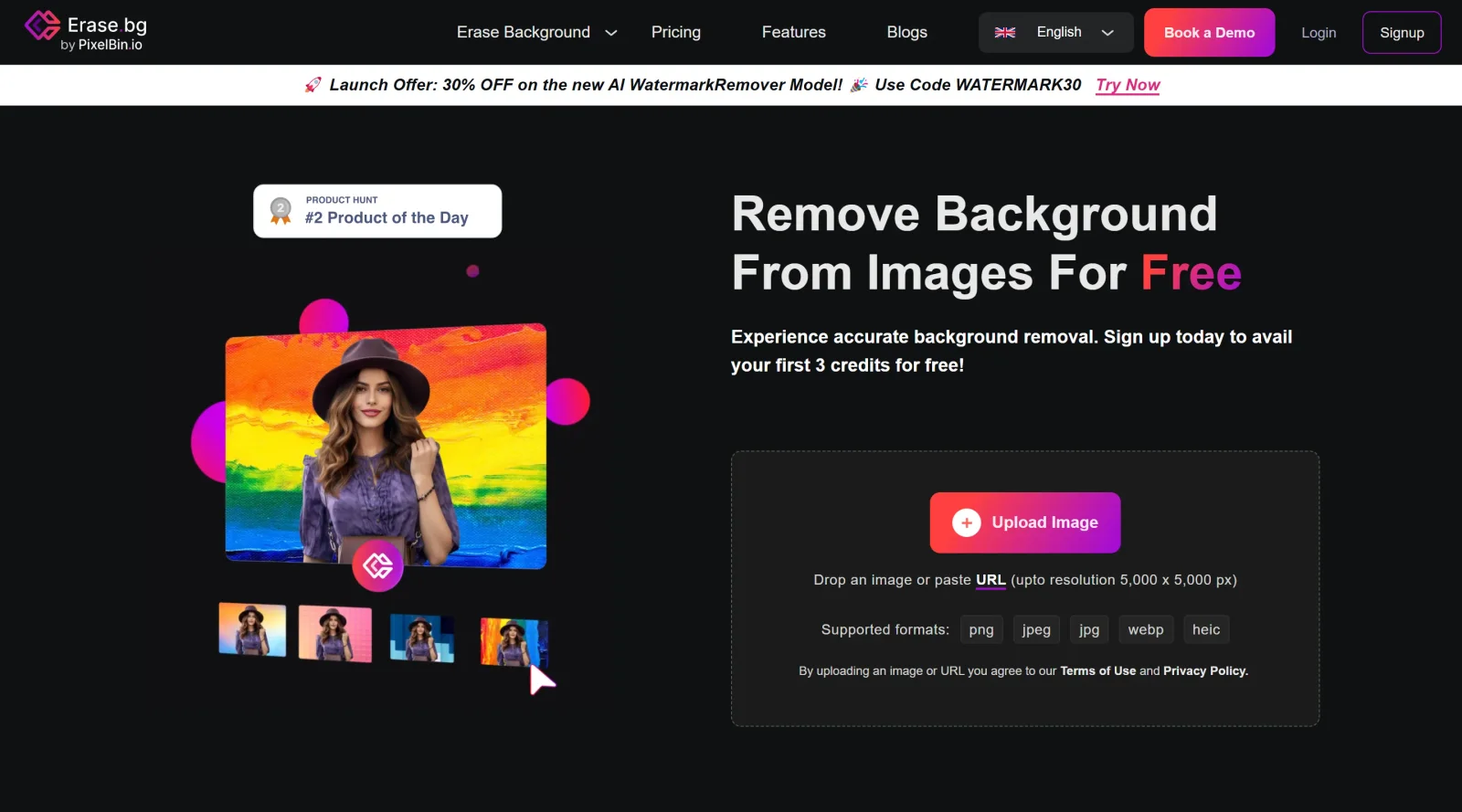1462x812 pixels.
Task: Click the 'by PixelBin.io' text
Action: click(101, 45)
